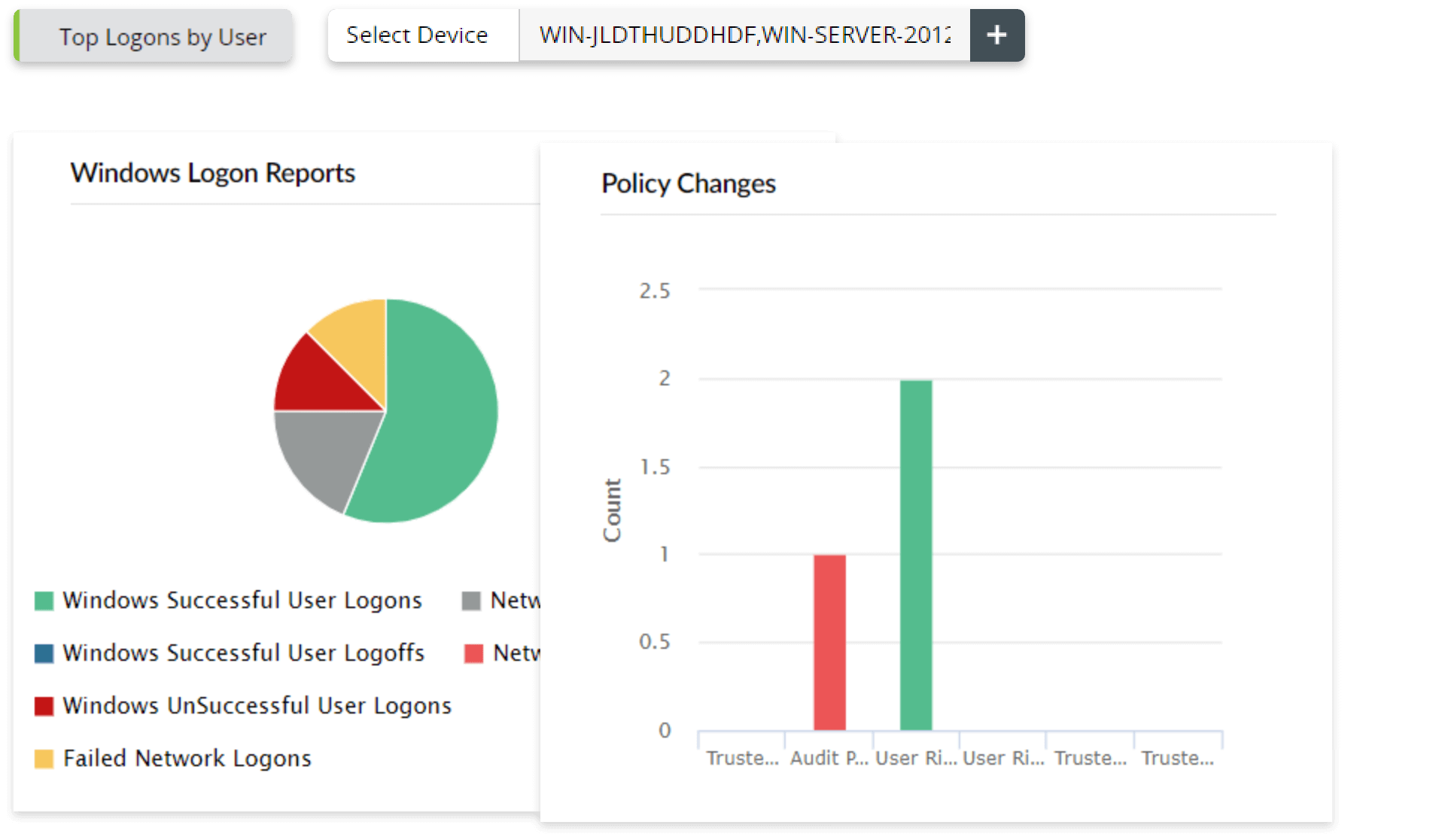
Task: Click the Windows Successful User Logons label
Action: (242, 601)
